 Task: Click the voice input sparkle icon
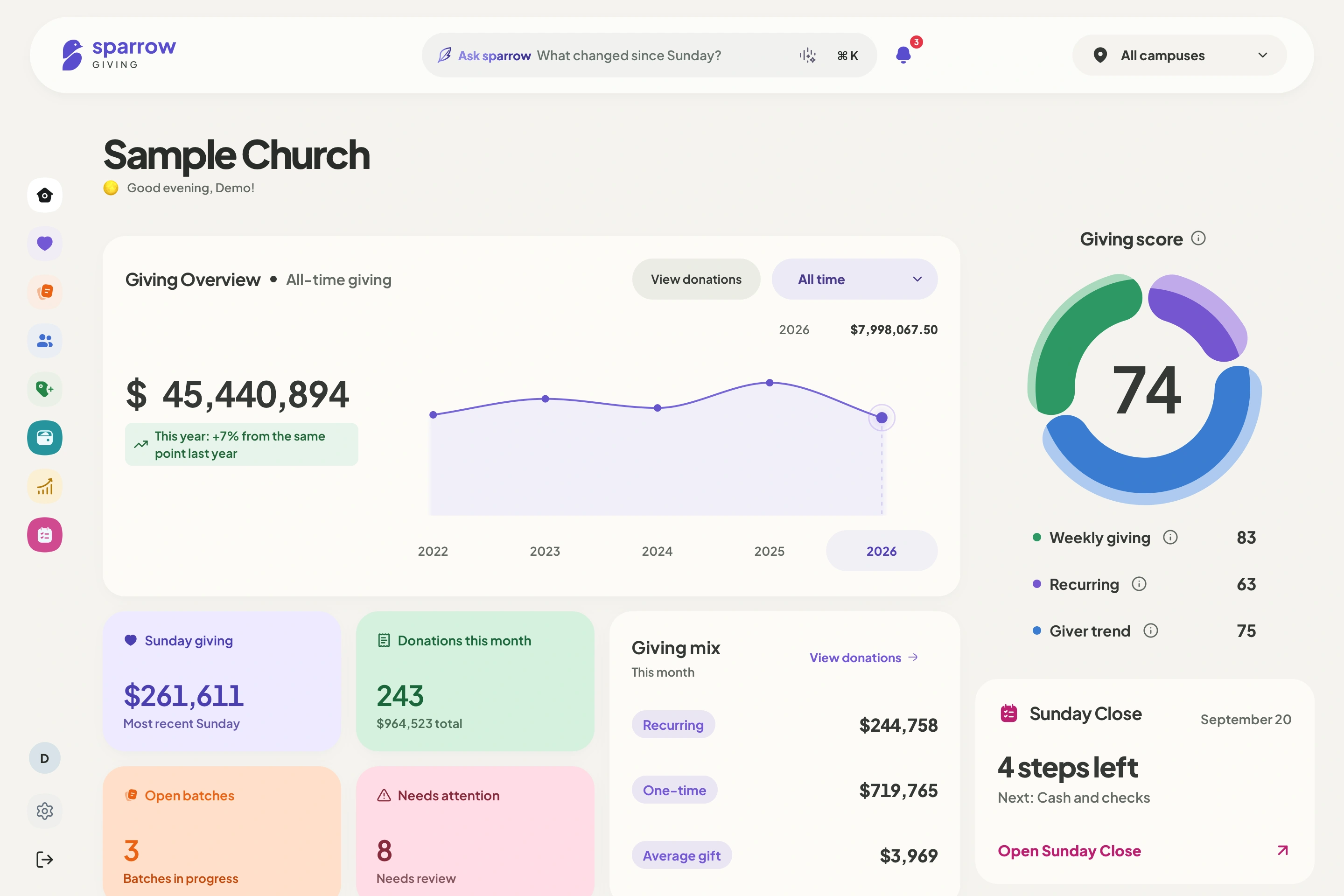[x=807, y=56]
